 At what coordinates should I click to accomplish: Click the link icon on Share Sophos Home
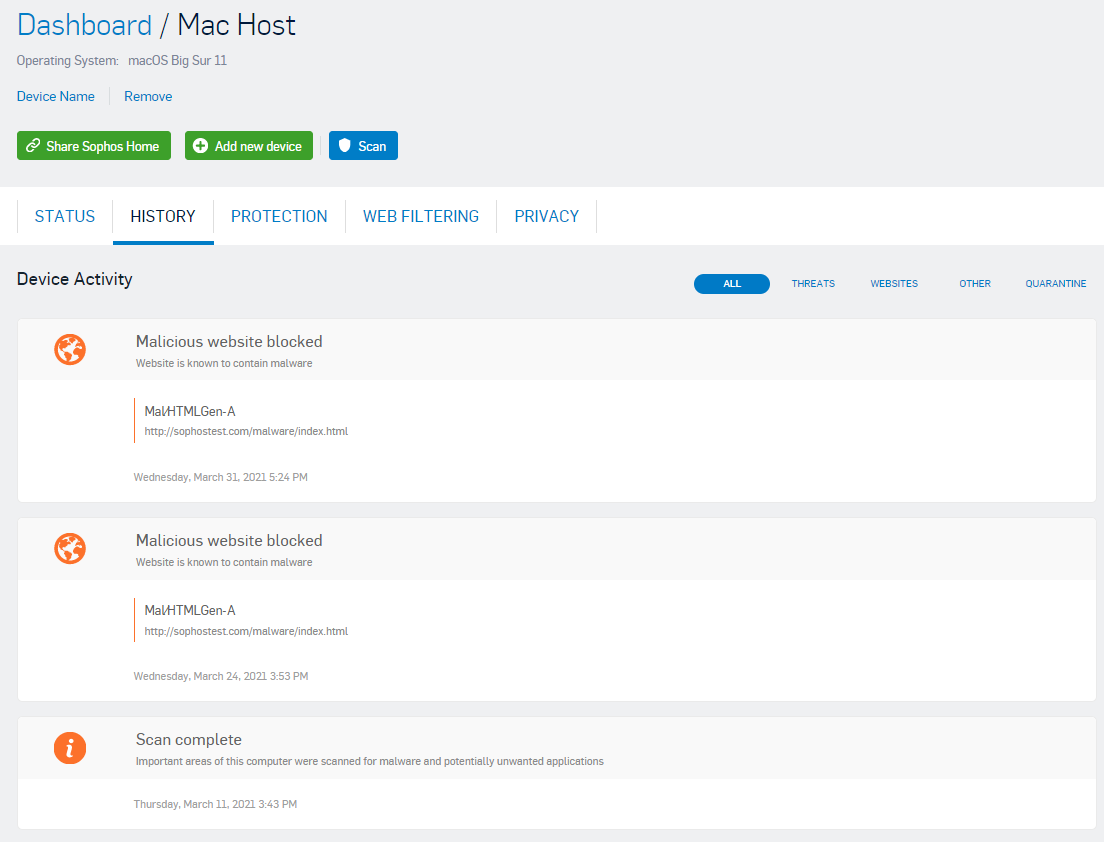click(33, 146)
